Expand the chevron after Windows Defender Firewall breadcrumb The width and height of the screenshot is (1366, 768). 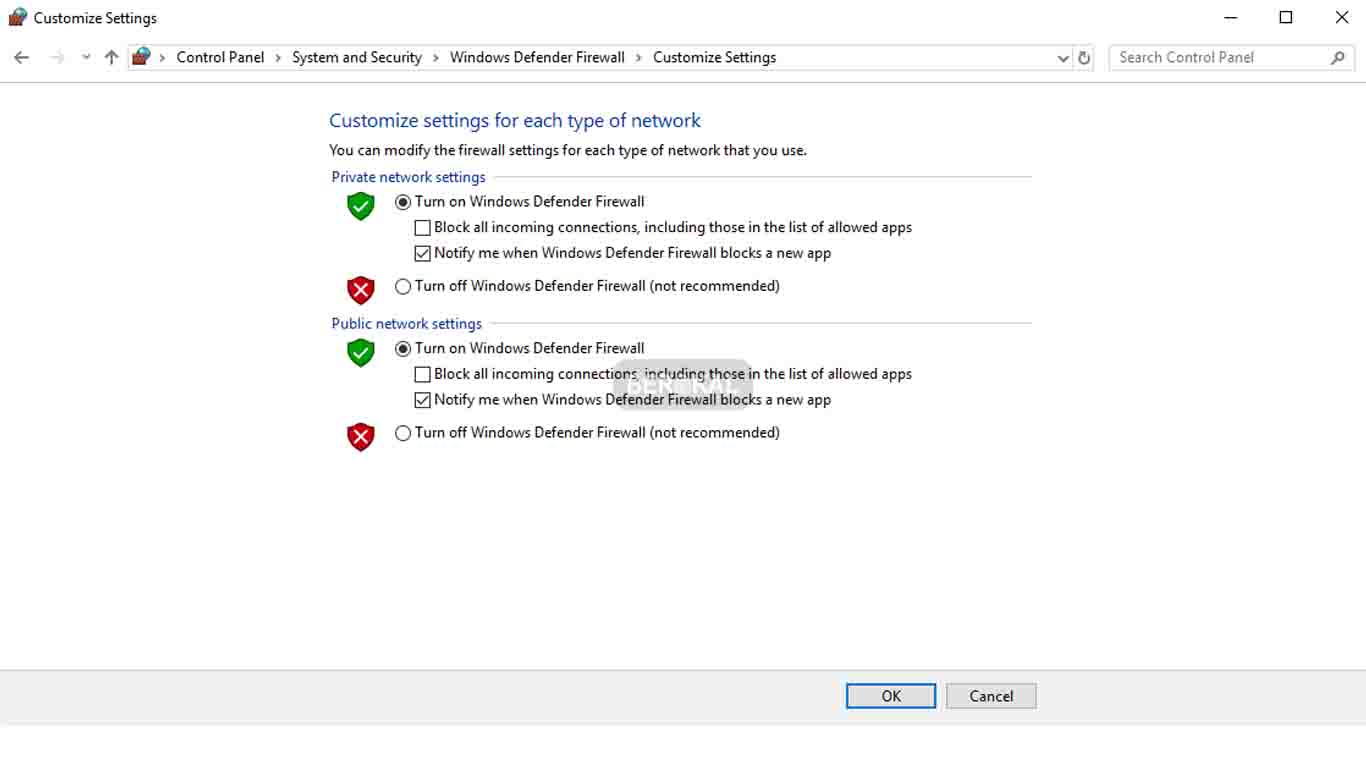coord(639,58)
